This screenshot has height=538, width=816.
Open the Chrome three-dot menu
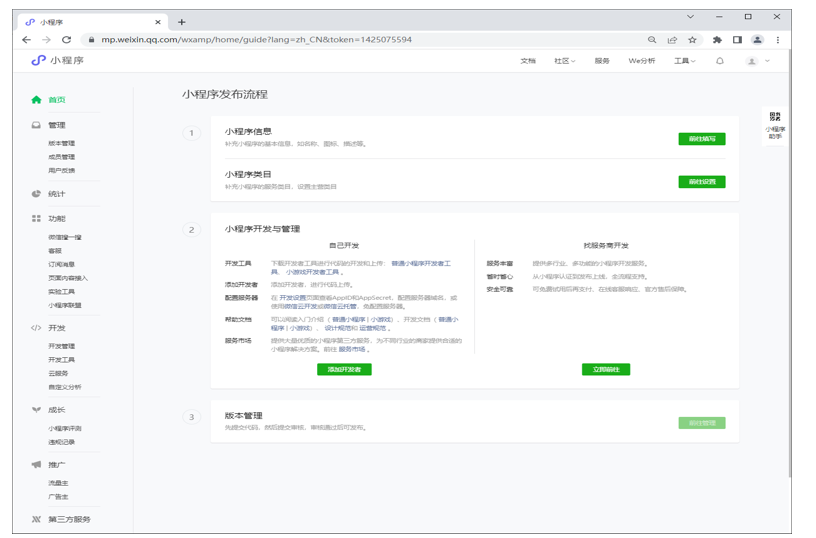coord(777,40)
